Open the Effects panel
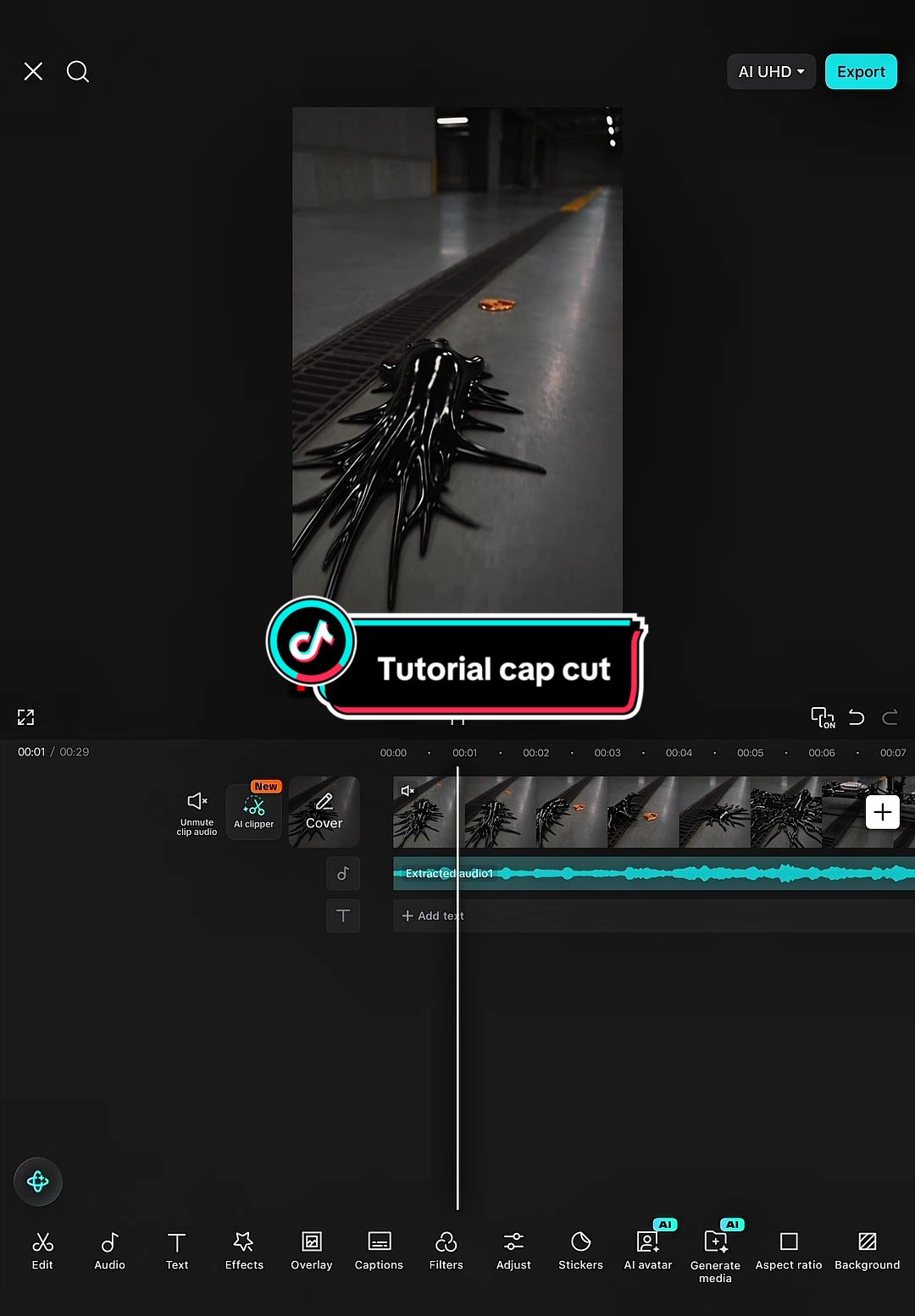The height and width of the screenshot is (1316, 915). (244, 1251)
